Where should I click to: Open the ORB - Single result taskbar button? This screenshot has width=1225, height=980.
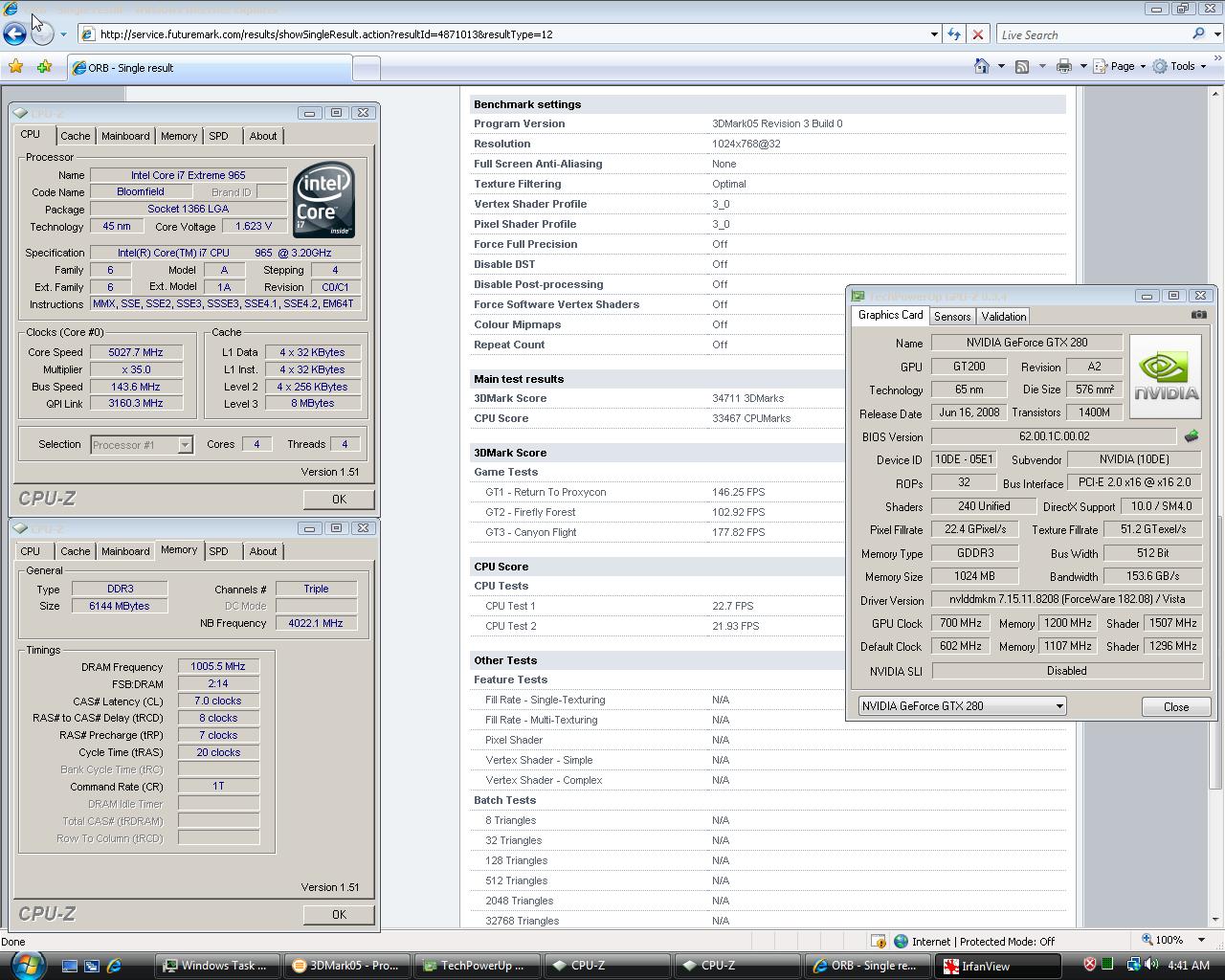point(869,966)
